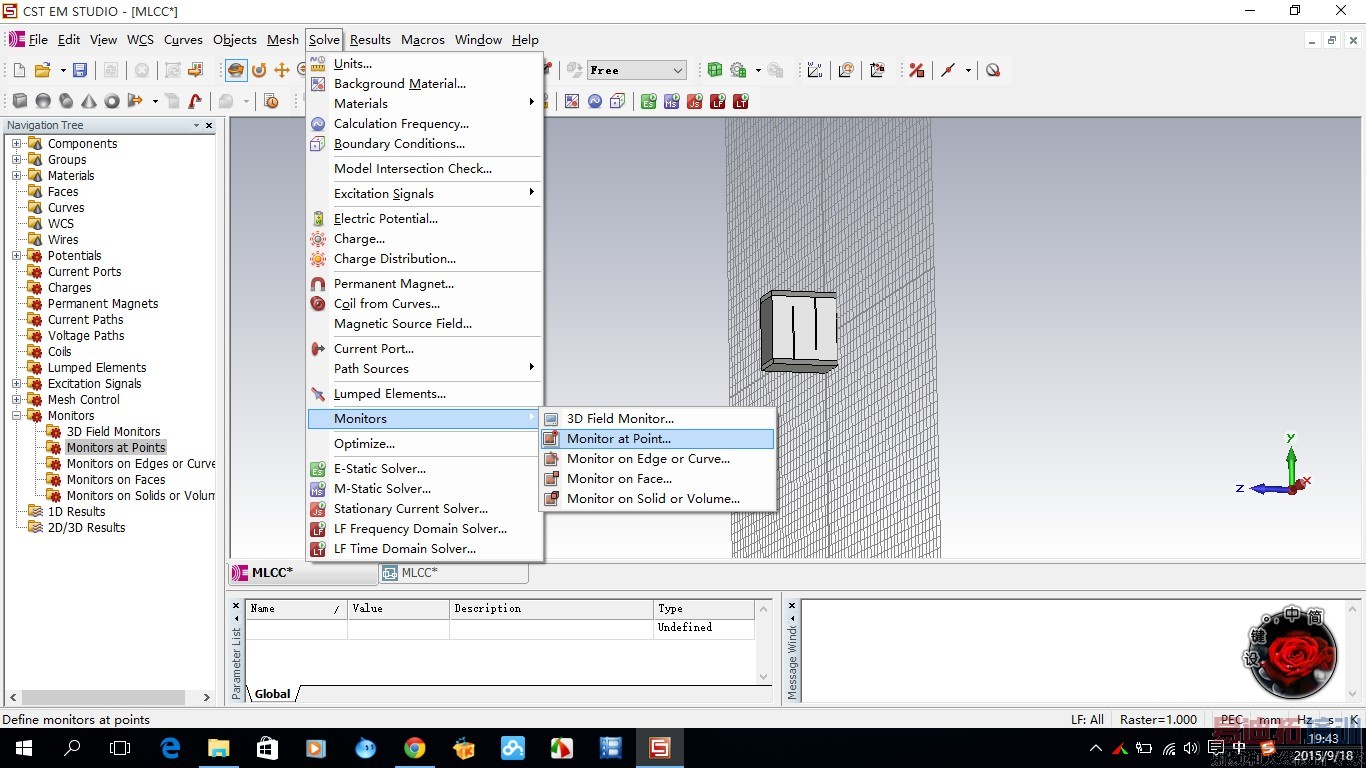Open Boundary Conditions menu entry
Viewport: 1366px width, 768px height.
point(424,143)
